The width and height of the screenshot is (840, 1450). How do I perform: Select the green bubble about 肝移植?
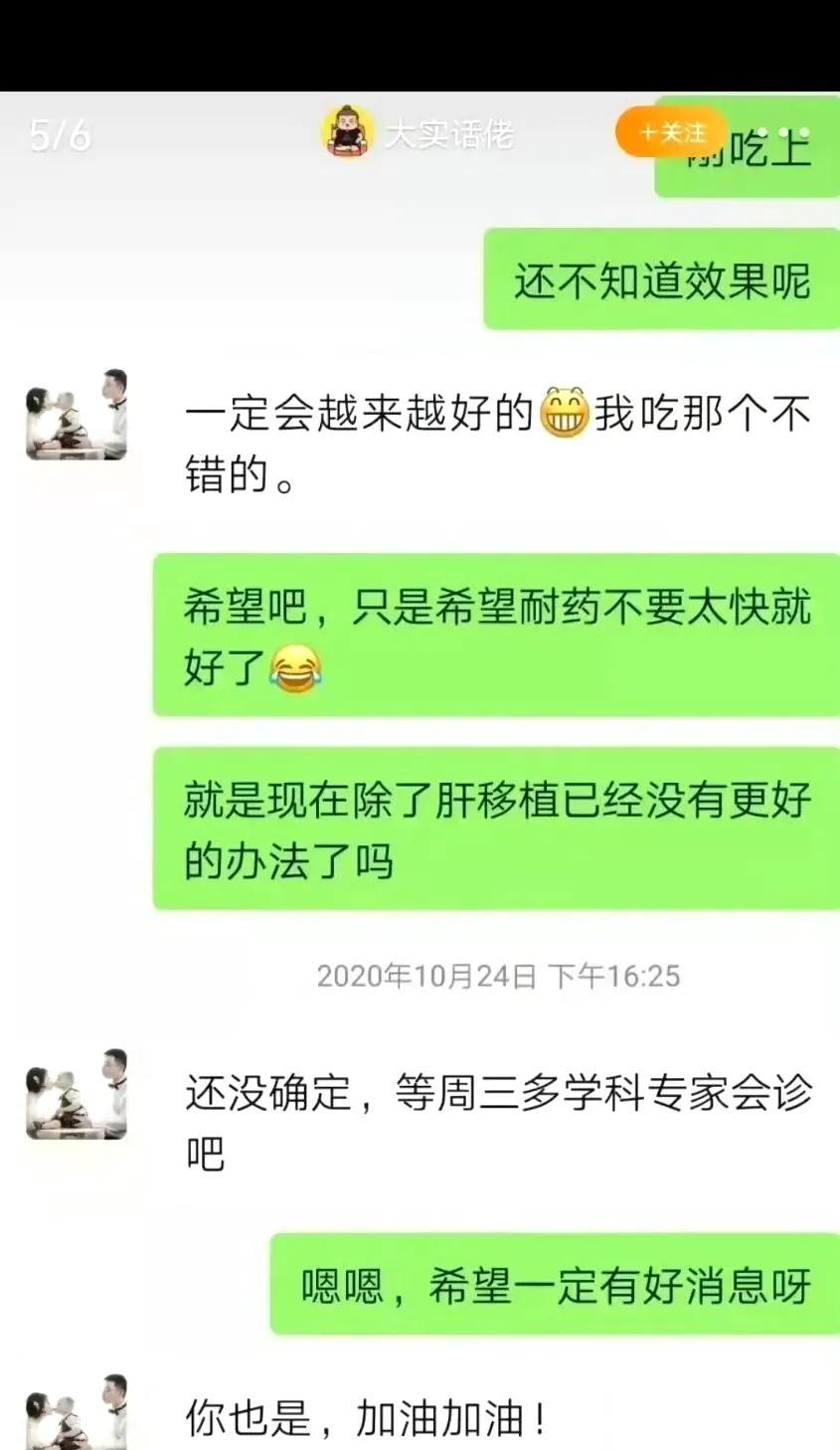(x=496, y=828)
